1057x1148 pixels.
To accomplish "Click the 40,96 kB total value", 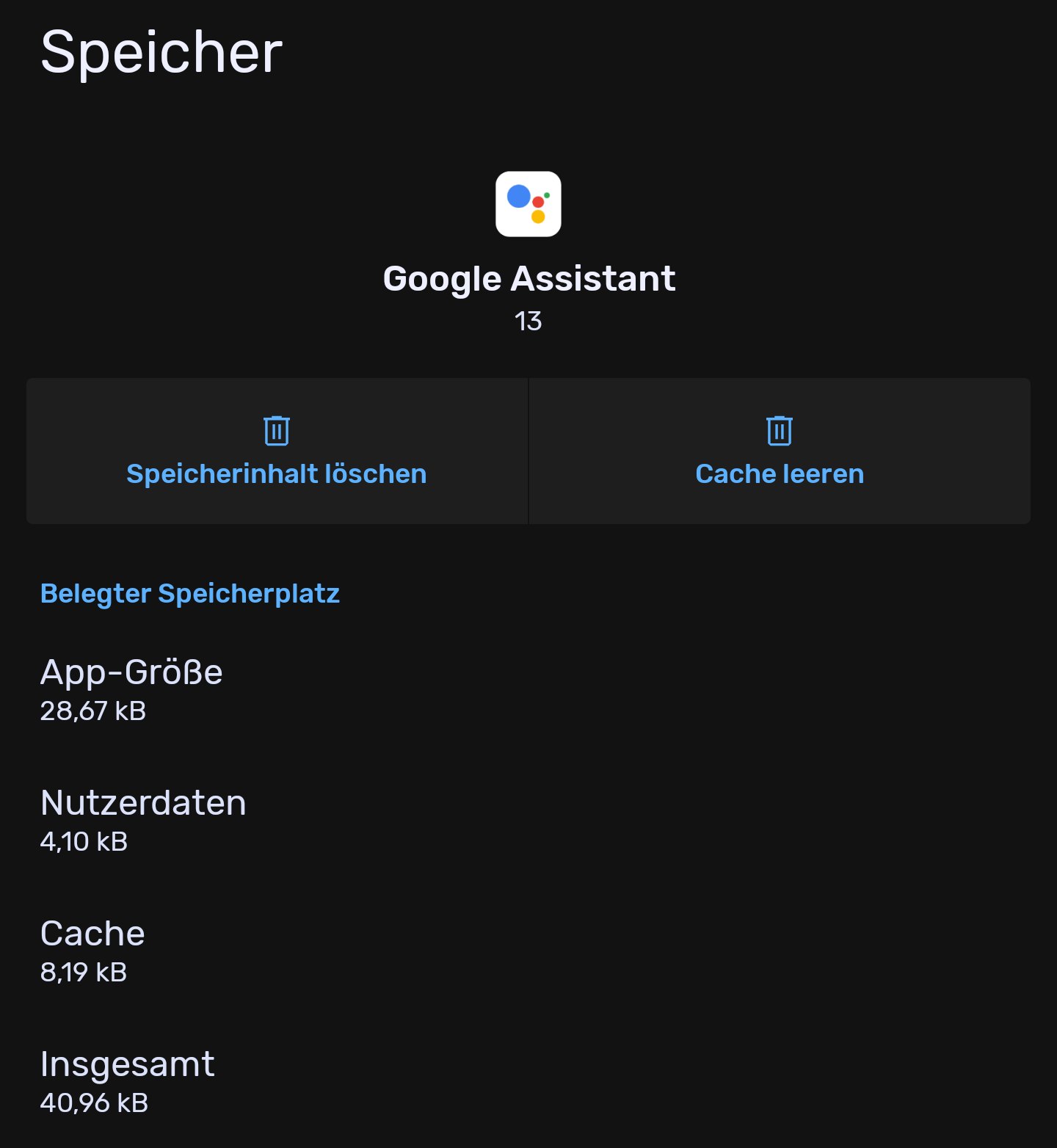I will [x=95, y=1102].
